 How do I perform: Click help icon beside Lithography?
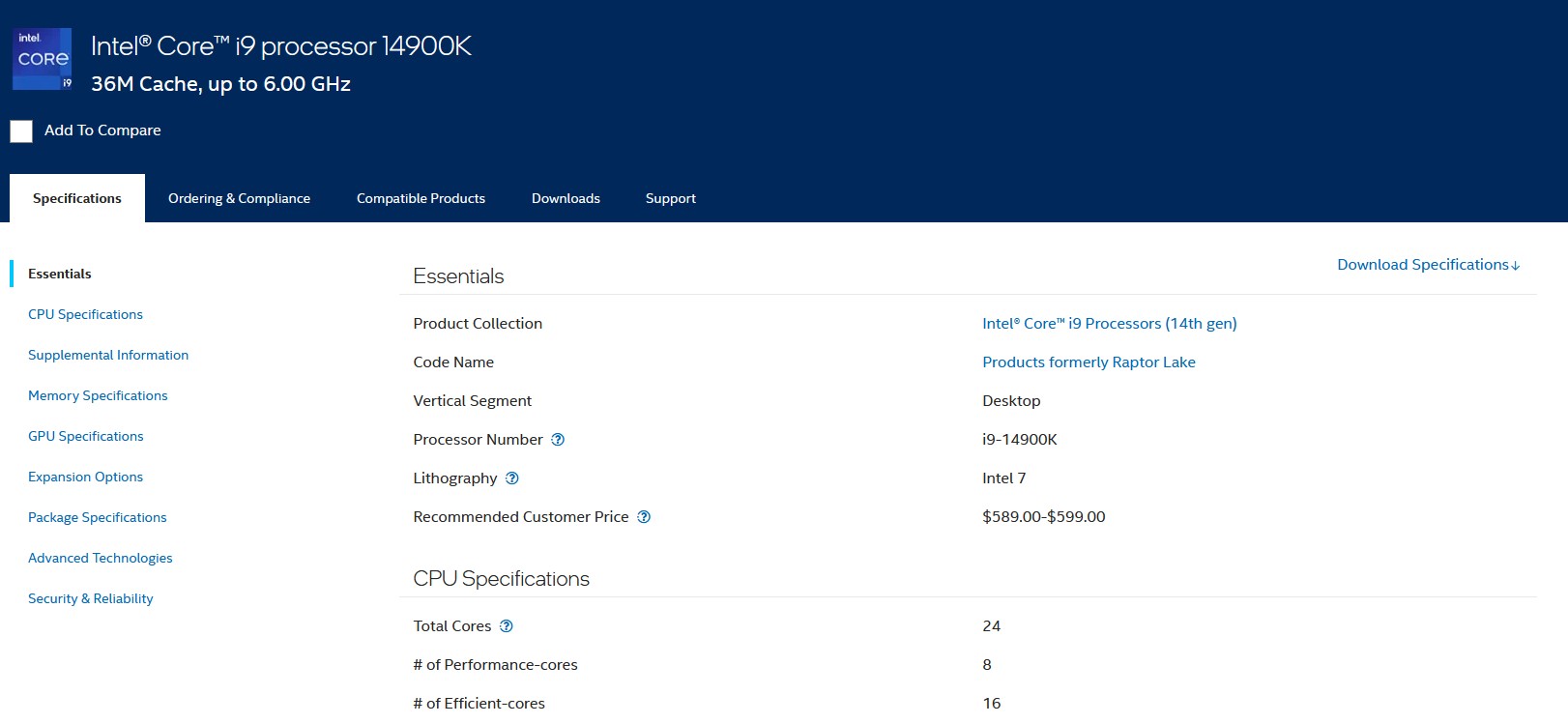512,478
